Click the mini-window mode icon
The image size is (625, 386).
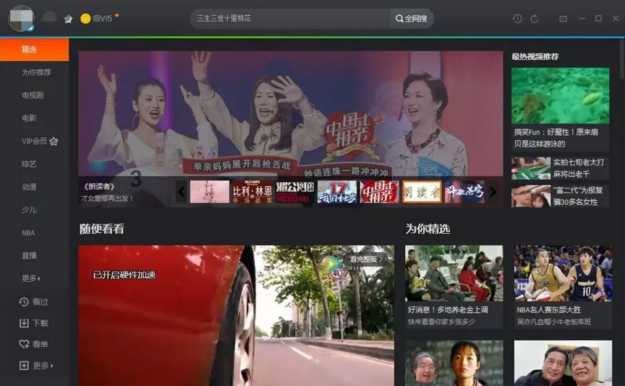pos(563,19)
